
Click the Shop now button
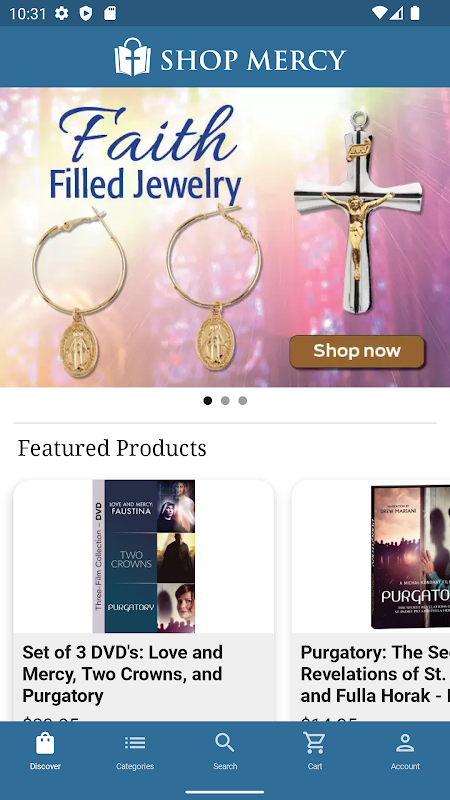point(357,351)
